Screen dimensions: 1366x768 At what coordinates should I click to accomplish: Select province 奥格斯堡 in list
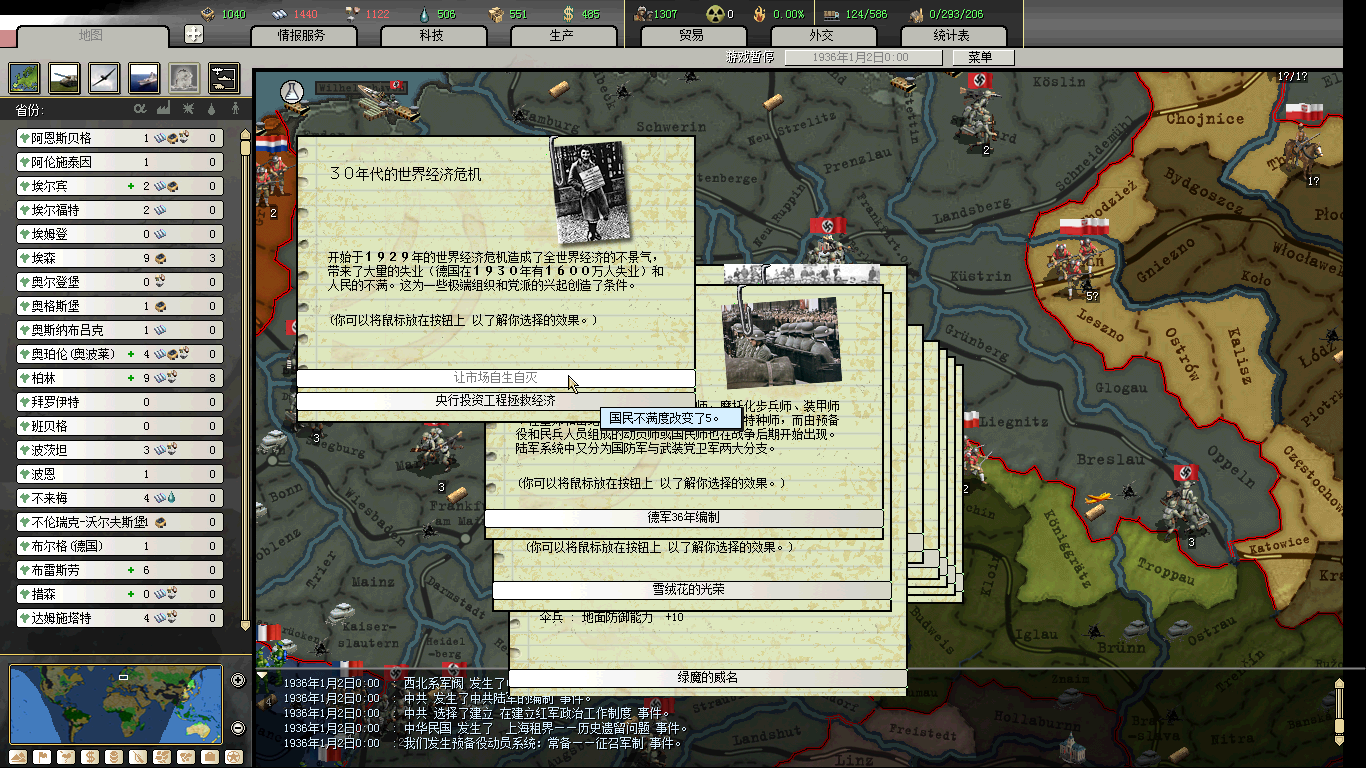(x=119, y=306)
